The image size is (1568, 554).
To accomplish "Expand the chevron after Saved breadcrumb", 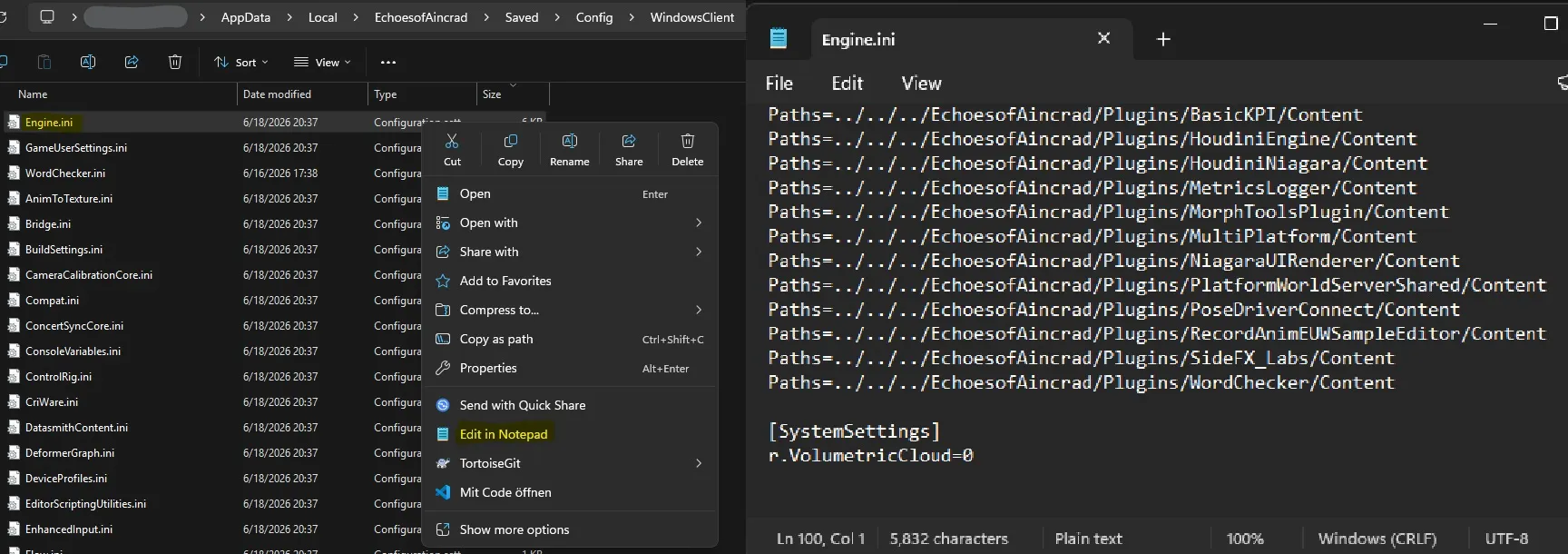I will tap(556, 17).
